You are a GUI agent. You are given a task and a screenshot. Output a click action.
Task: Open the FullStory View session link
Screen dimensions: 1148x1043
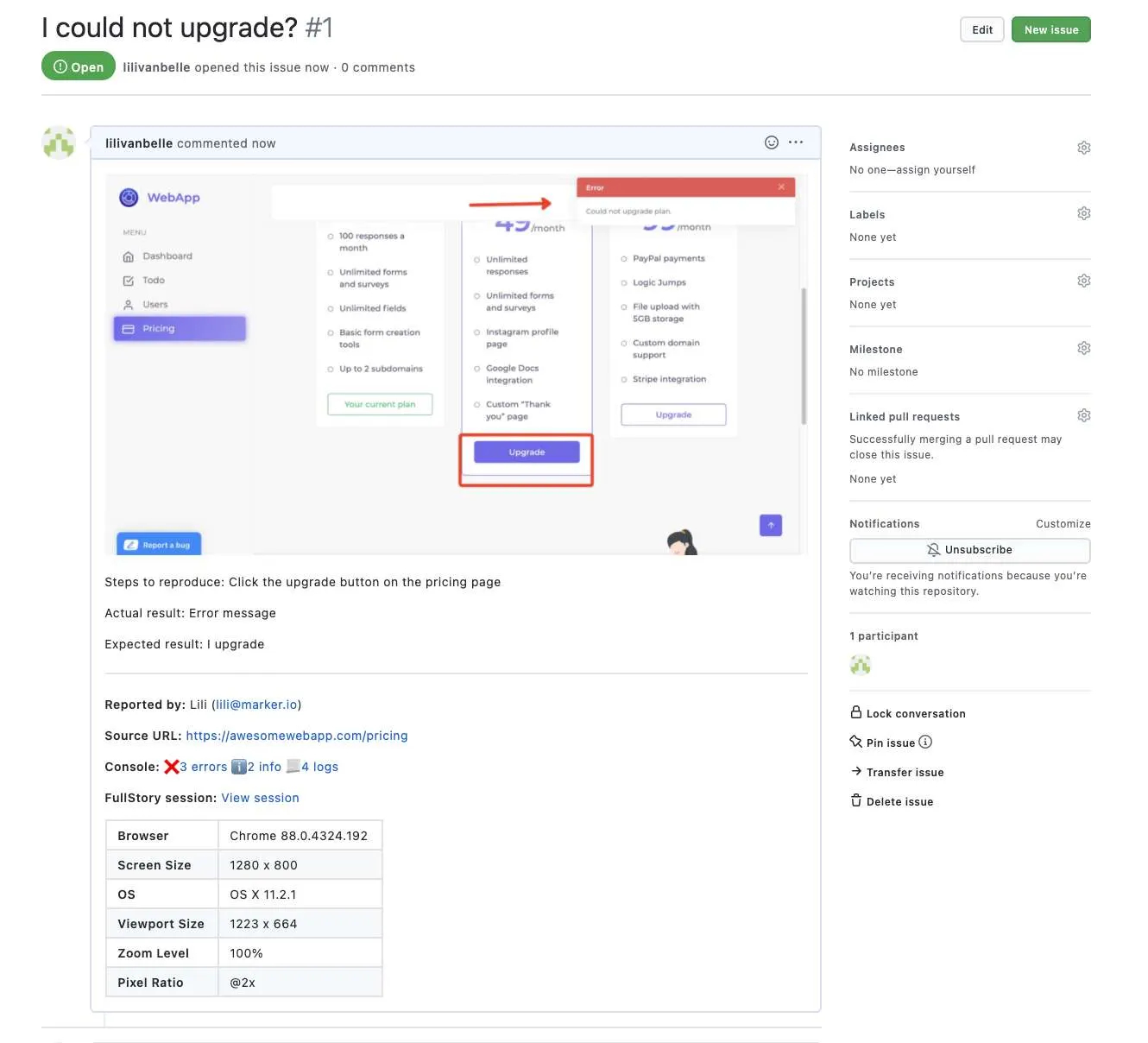(260, 797)
